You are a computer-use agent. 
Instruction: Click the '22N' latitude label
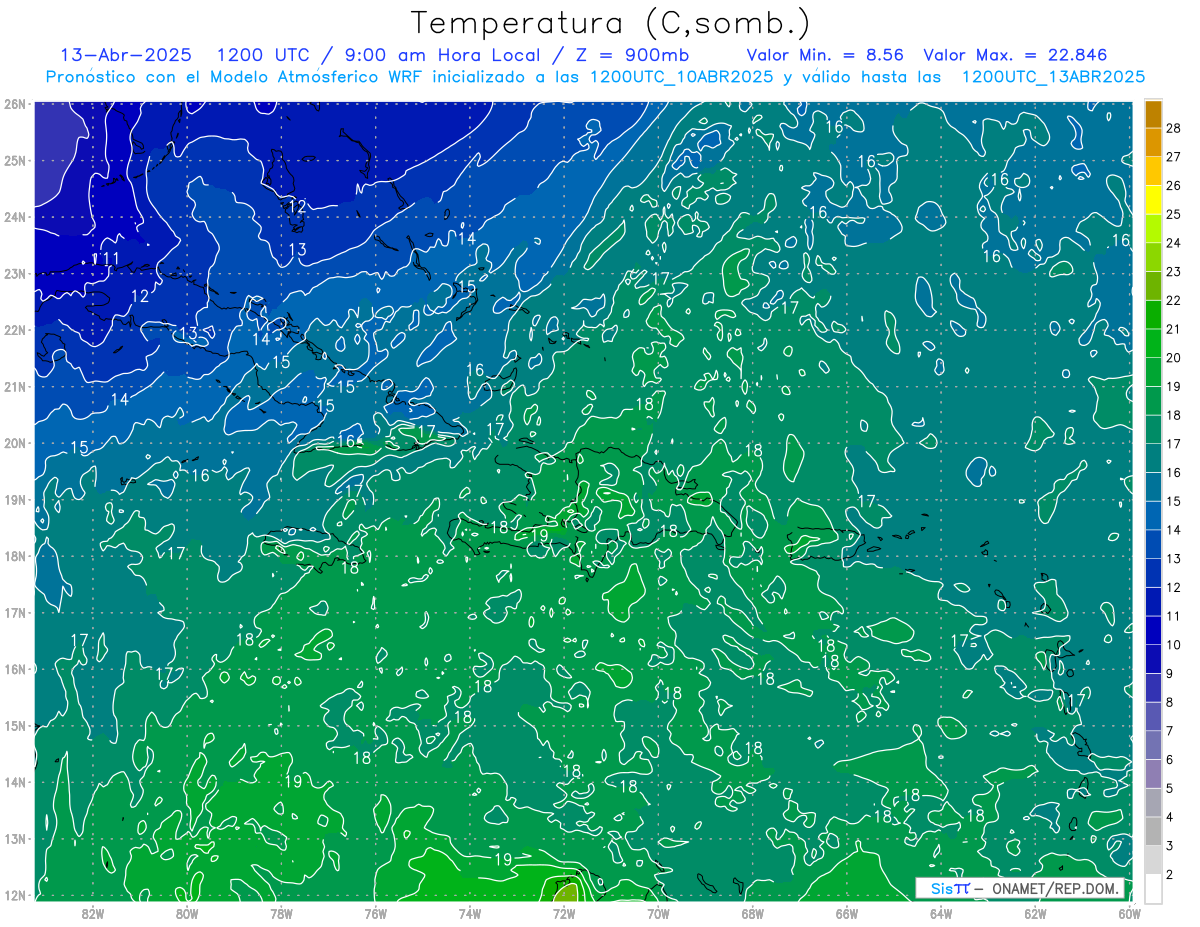[x=14, y=330]
